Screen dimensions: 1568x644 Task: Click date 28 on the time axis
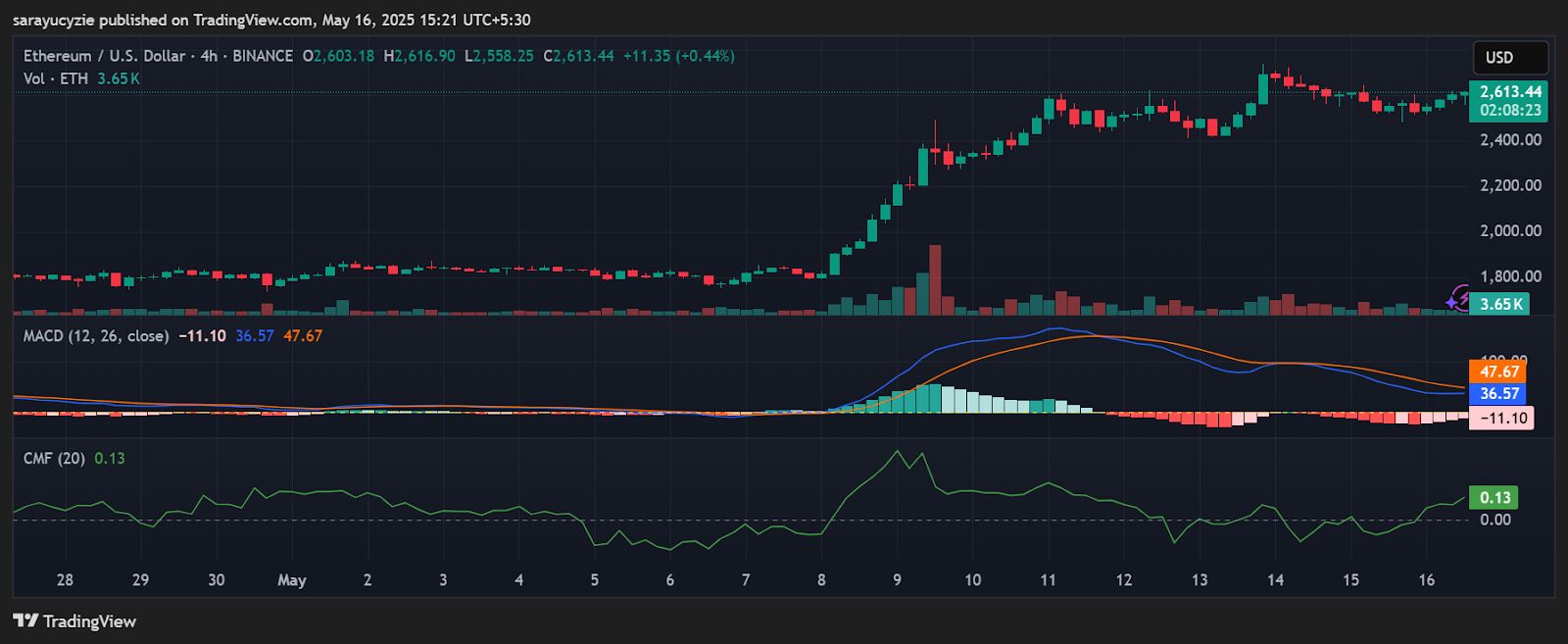tap(65, 580)
